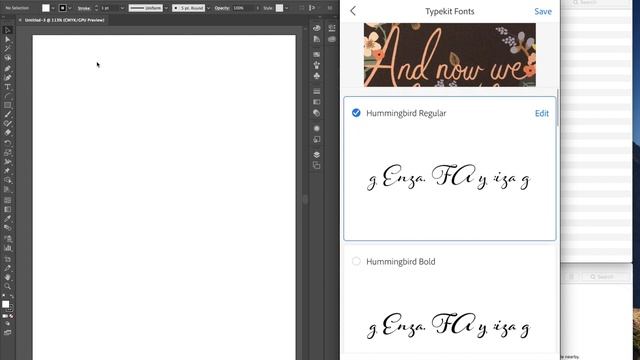Screen dimensions: 640x360
Task: Select the Column Graph tool
Action: (x=7, y=248)
